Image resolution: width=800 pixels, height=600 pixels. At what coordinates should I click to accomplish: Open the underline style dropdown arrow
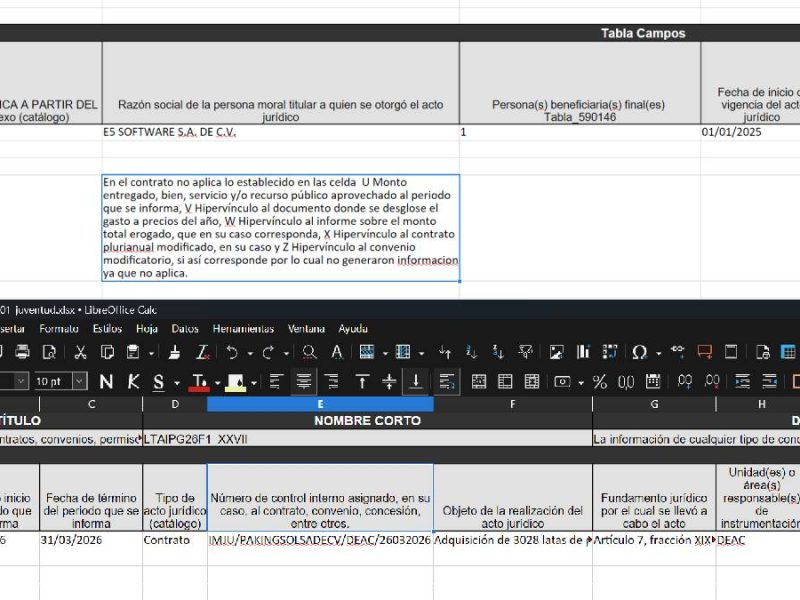point(177,383)
